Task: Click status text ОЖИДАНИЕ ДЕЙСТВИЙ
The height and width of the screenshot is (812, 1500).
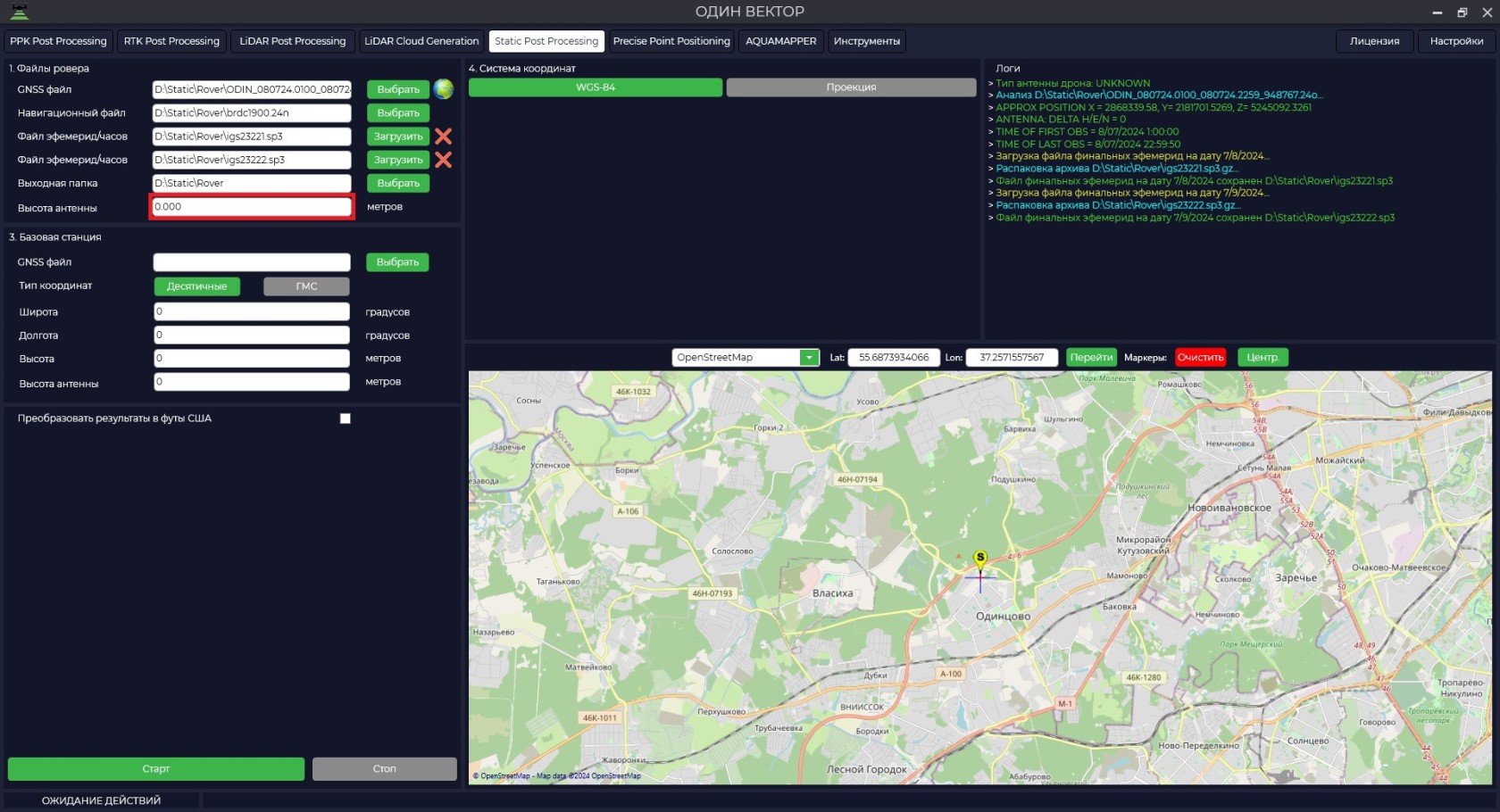Action: tap(101, 801)
